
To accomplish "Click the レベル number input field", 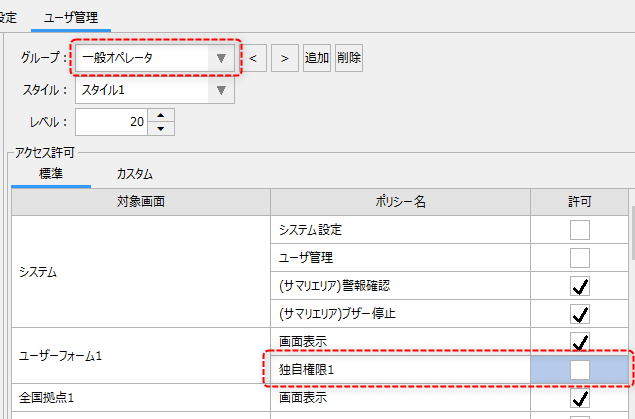I will (110, 122).
